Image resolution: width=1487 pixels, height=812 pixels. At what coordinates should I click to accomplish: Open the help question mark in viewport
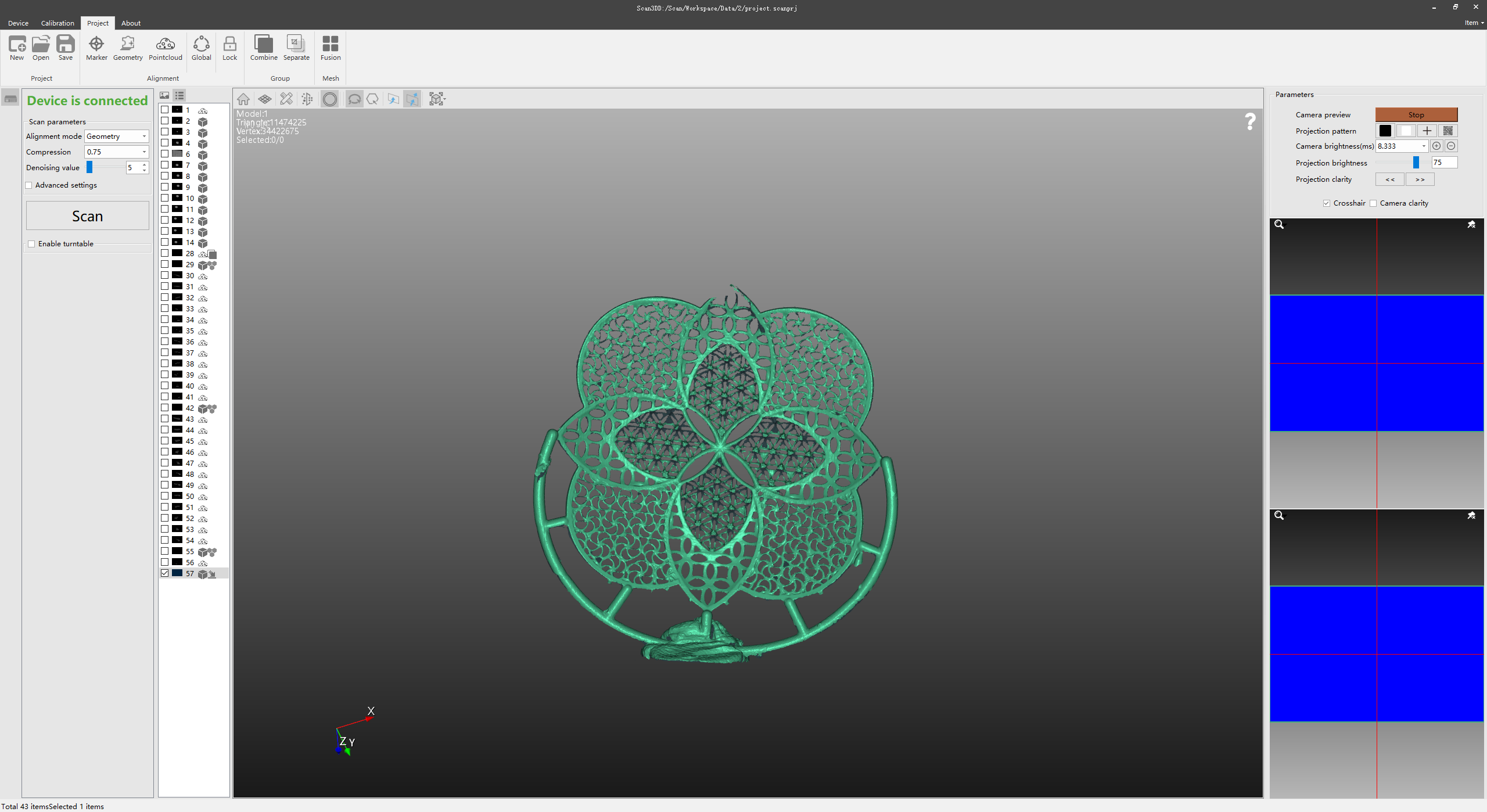click(1250, 121)
